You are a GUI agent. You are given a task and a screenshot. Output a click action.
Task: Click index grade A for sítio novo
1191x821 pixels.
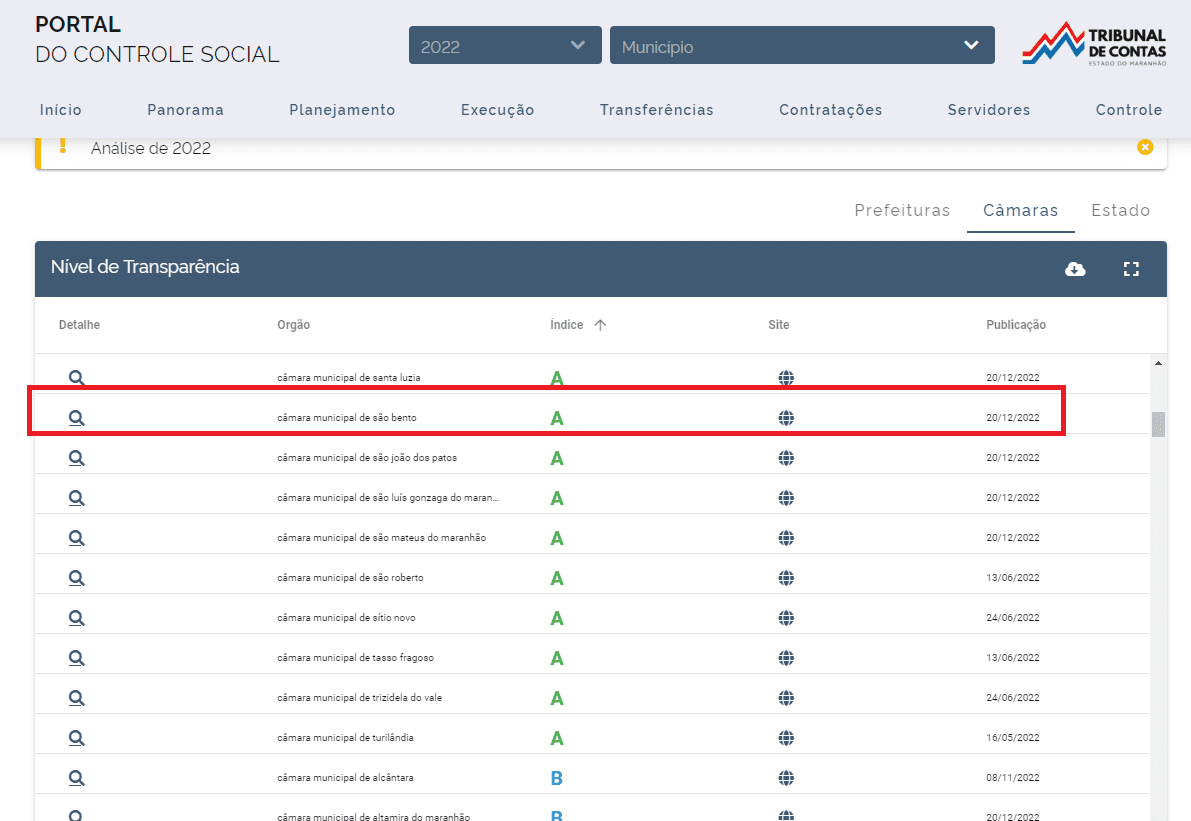tap(557, 618)
